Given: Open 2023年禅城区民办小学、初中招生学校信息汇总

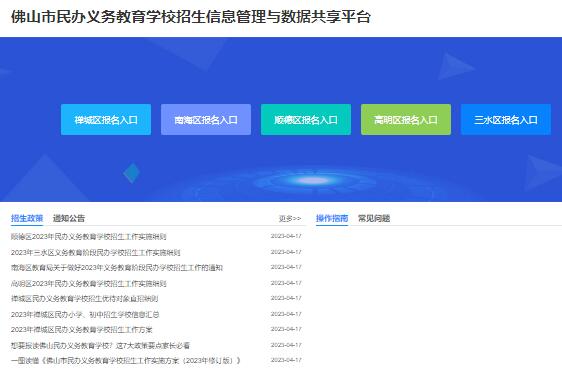Looking at the screenshot, I should tap(85, 314).
